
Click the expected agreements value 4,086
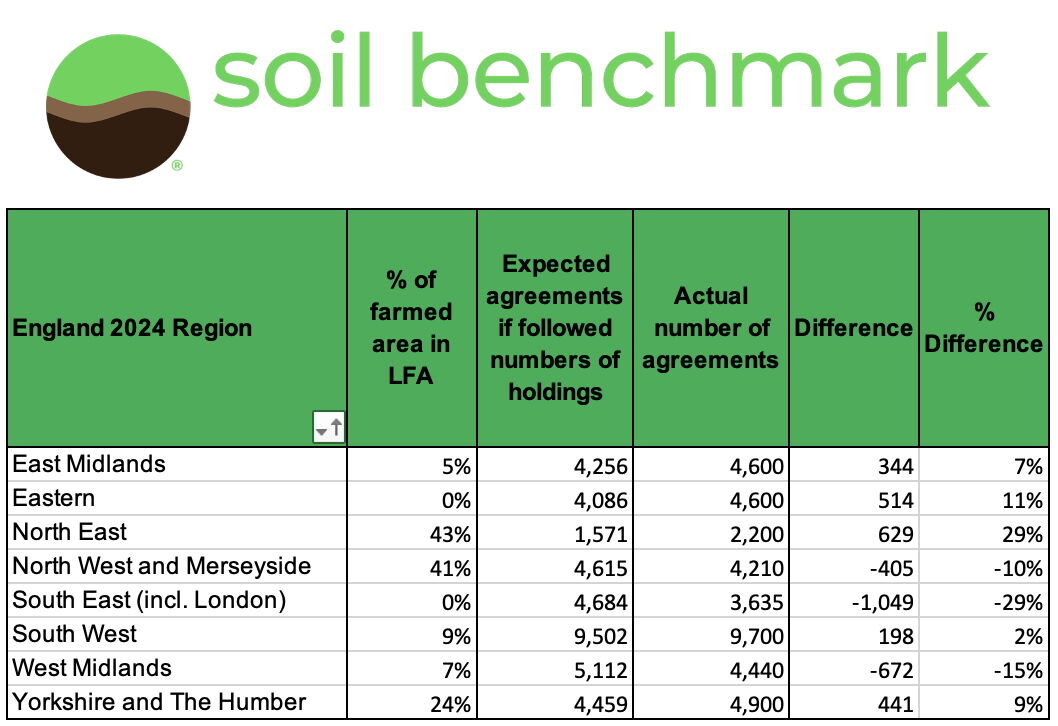(555, 499)
